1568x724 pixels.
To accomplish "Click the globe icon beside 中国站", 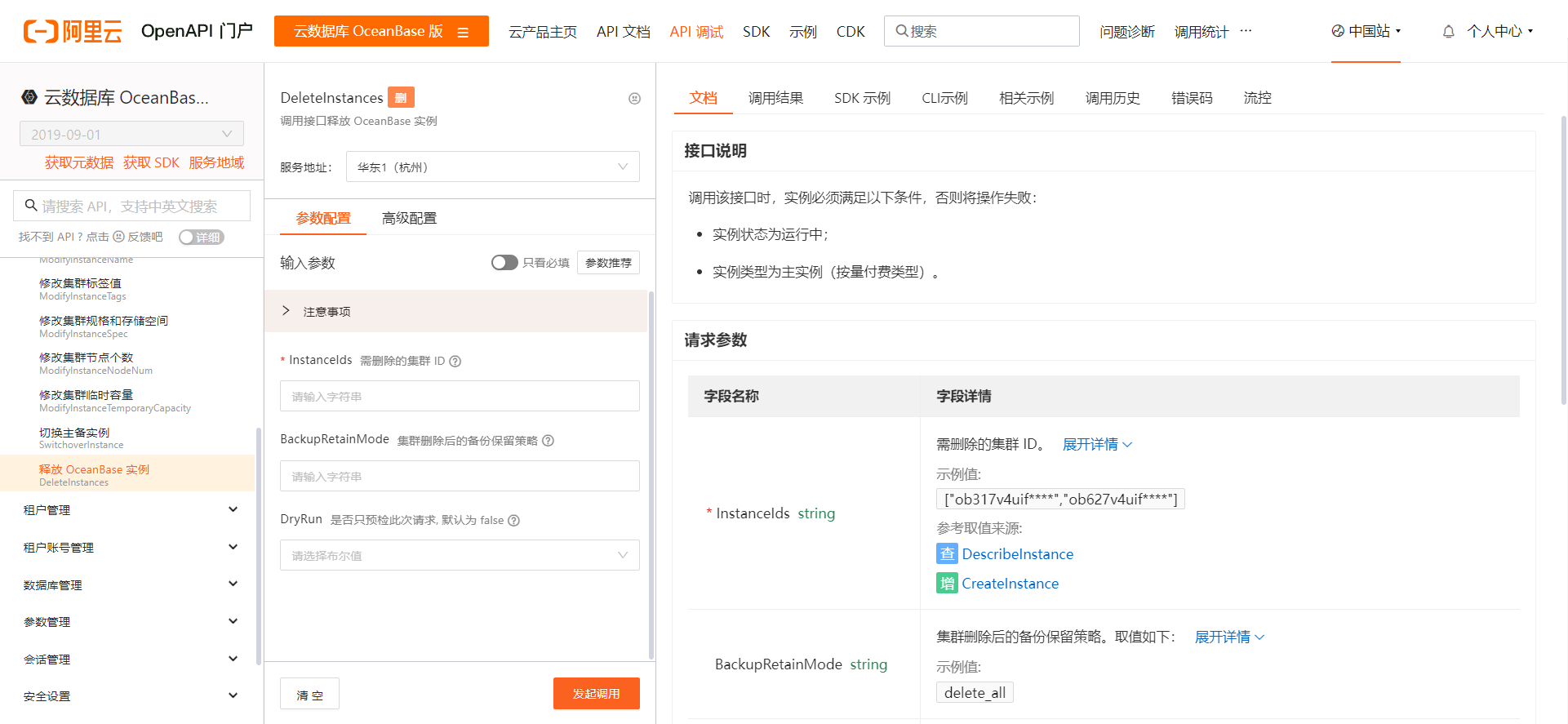I will 1338,31.
